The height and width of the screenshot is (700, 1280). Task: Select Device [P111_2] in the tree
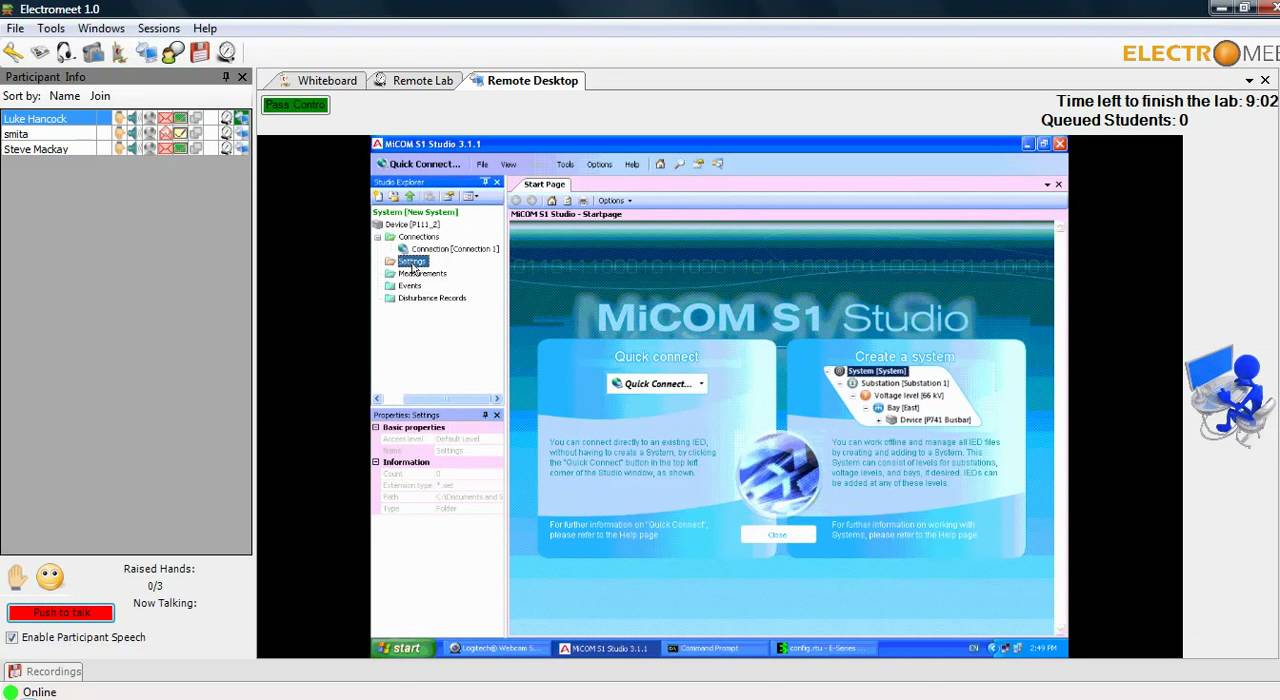[412, 225]
